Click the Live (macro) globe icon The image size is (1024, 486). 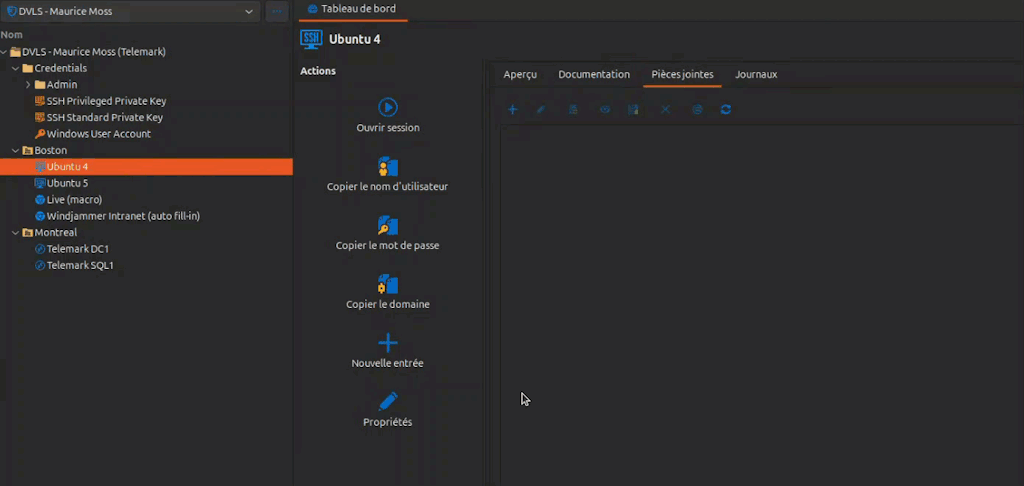40,199
